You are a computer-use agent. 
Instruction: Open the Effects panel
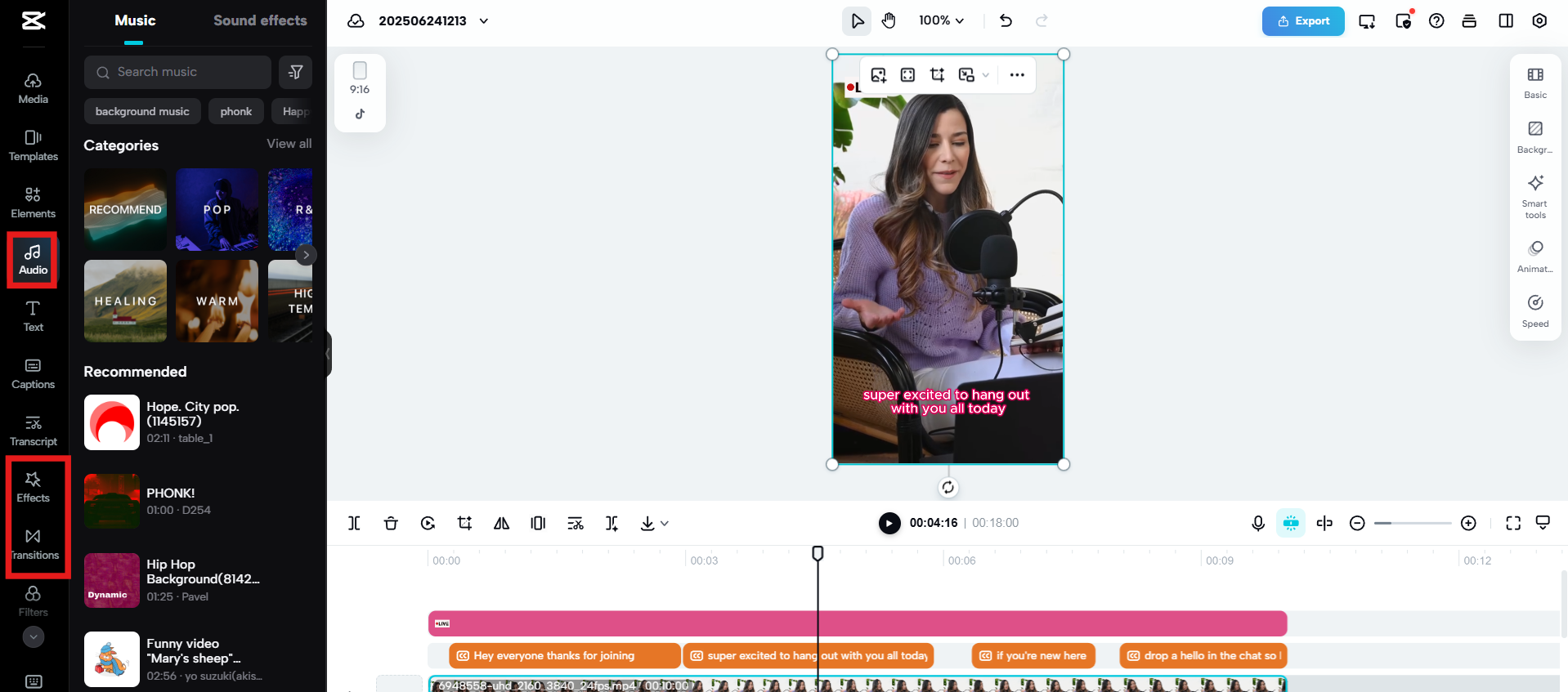[33, 487]
